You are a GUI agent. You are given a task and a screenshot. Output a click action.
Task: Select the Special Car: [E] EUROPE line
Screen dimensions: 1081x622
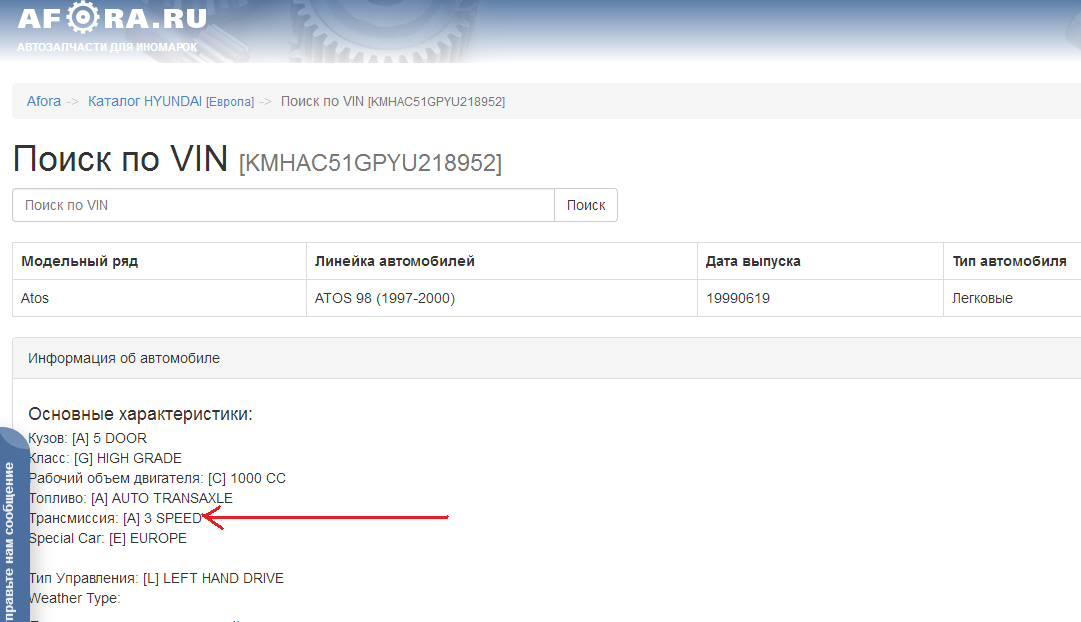(108, 538)
